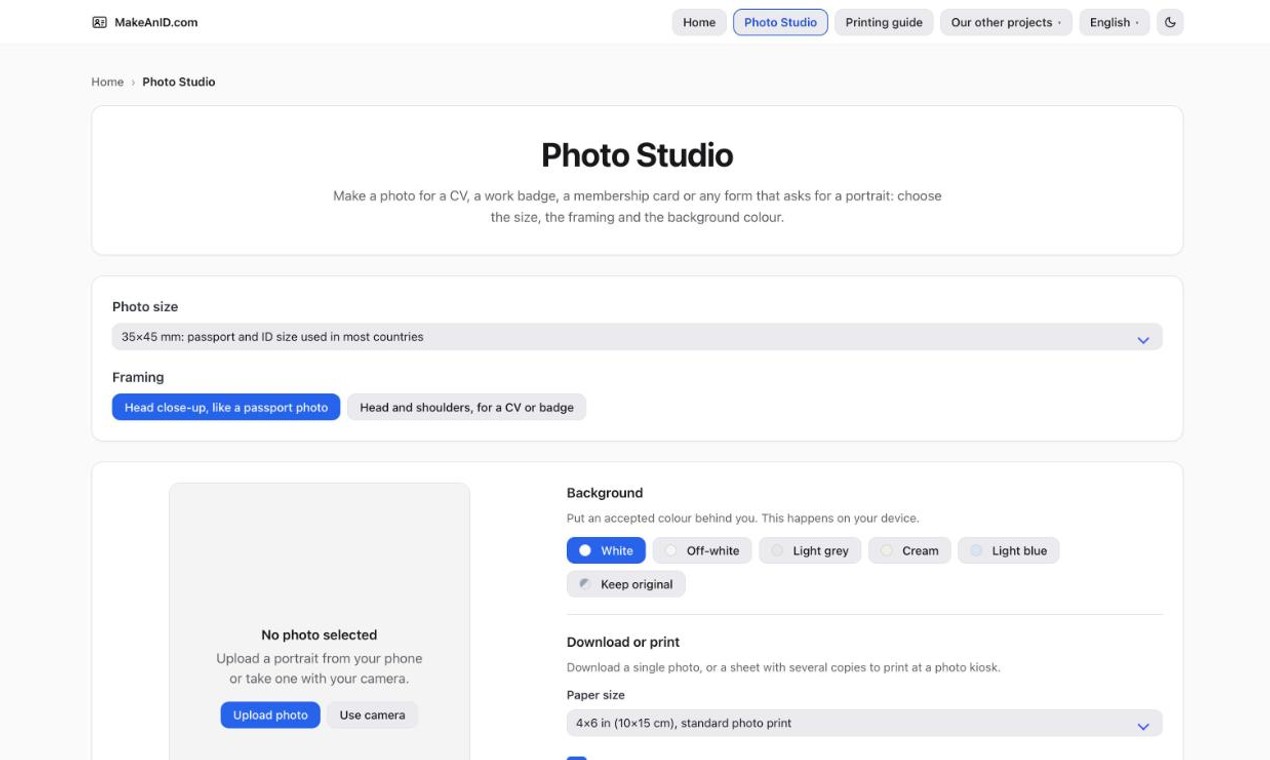Choose the Off-white background option
This screenshot has width=1270, height=760.
pos(702,551)
